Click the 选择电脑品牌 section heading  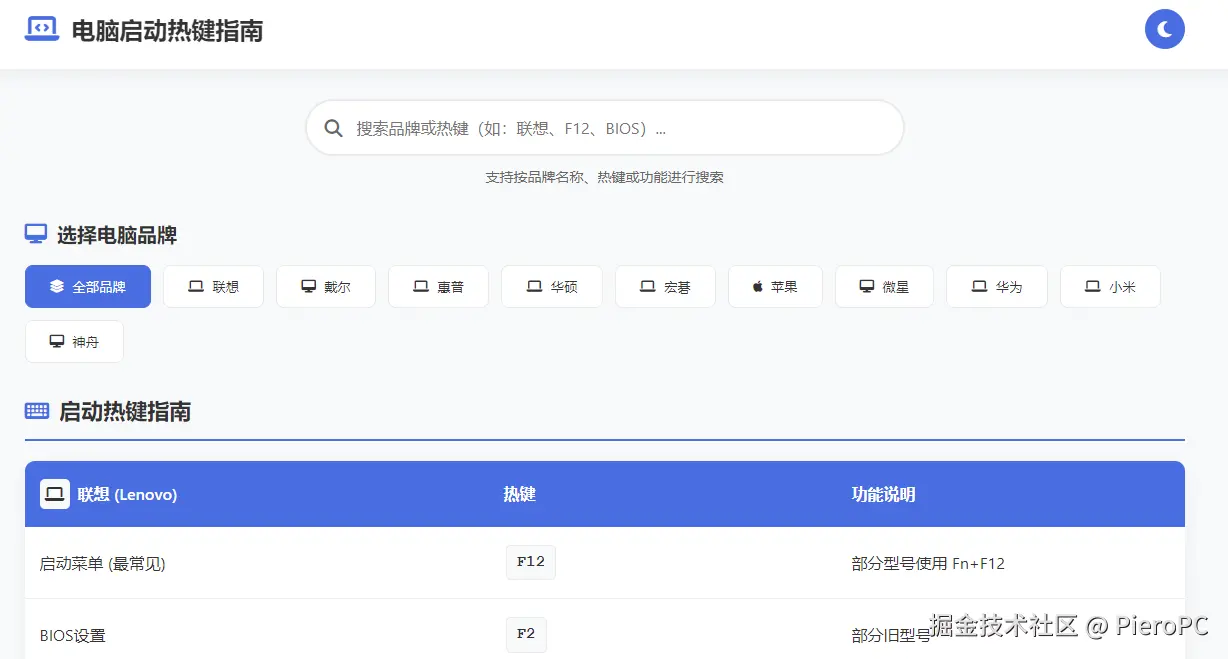click(x=117, y=236)
